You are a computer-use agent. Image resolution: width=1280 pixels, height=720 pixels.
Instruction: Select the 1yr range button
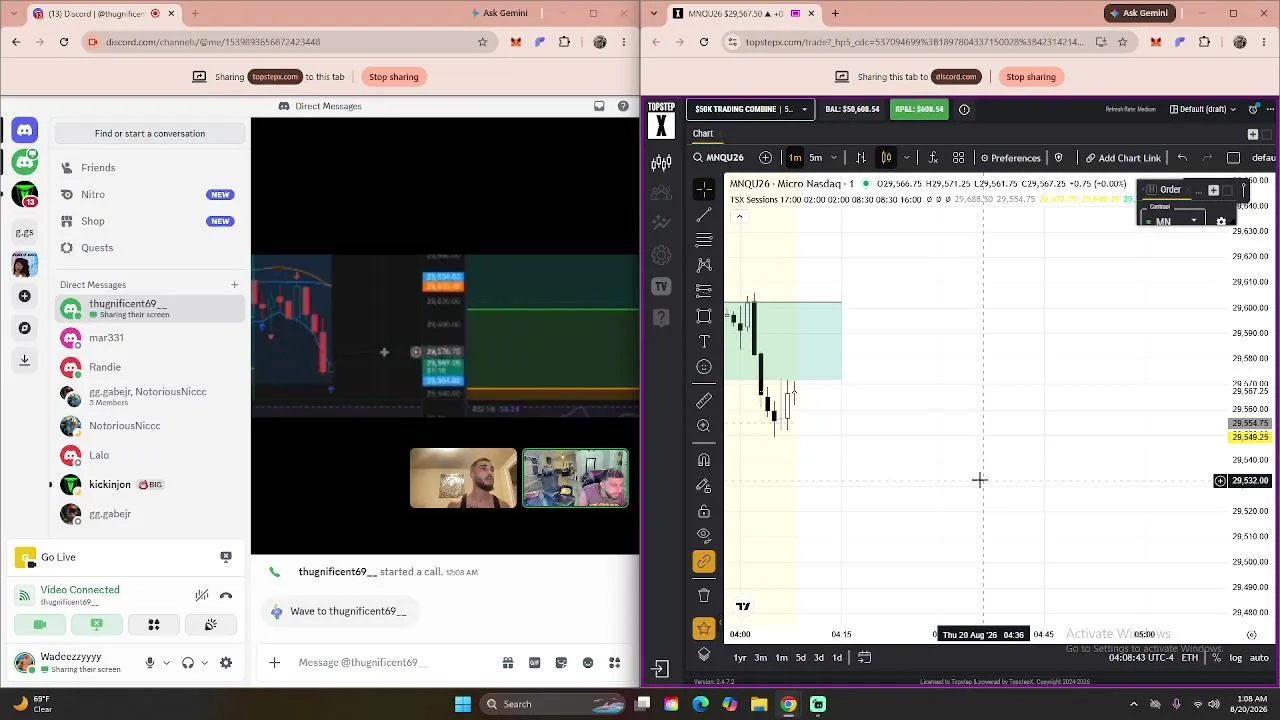(x=740, y=657)
